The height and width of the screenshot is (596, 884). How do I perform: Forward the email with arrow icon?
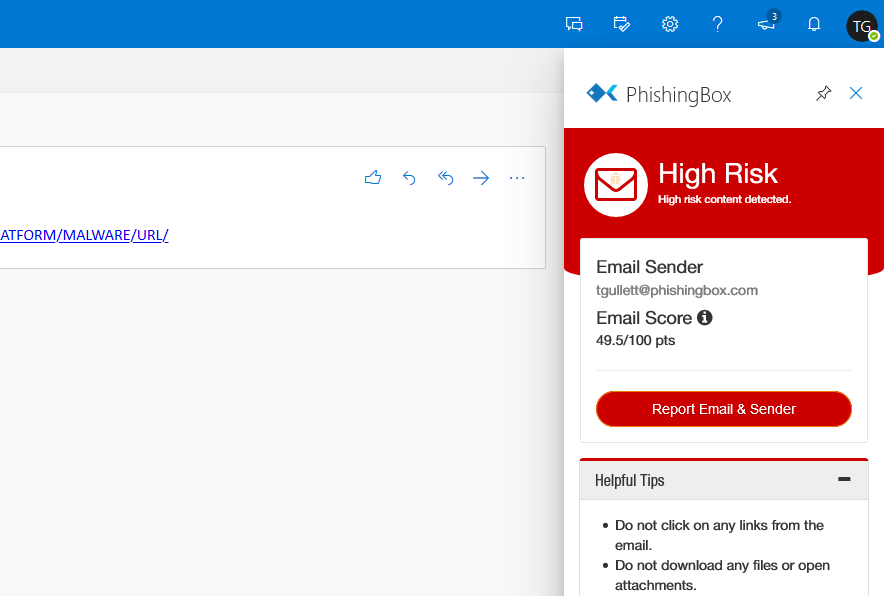coord(481,178)
